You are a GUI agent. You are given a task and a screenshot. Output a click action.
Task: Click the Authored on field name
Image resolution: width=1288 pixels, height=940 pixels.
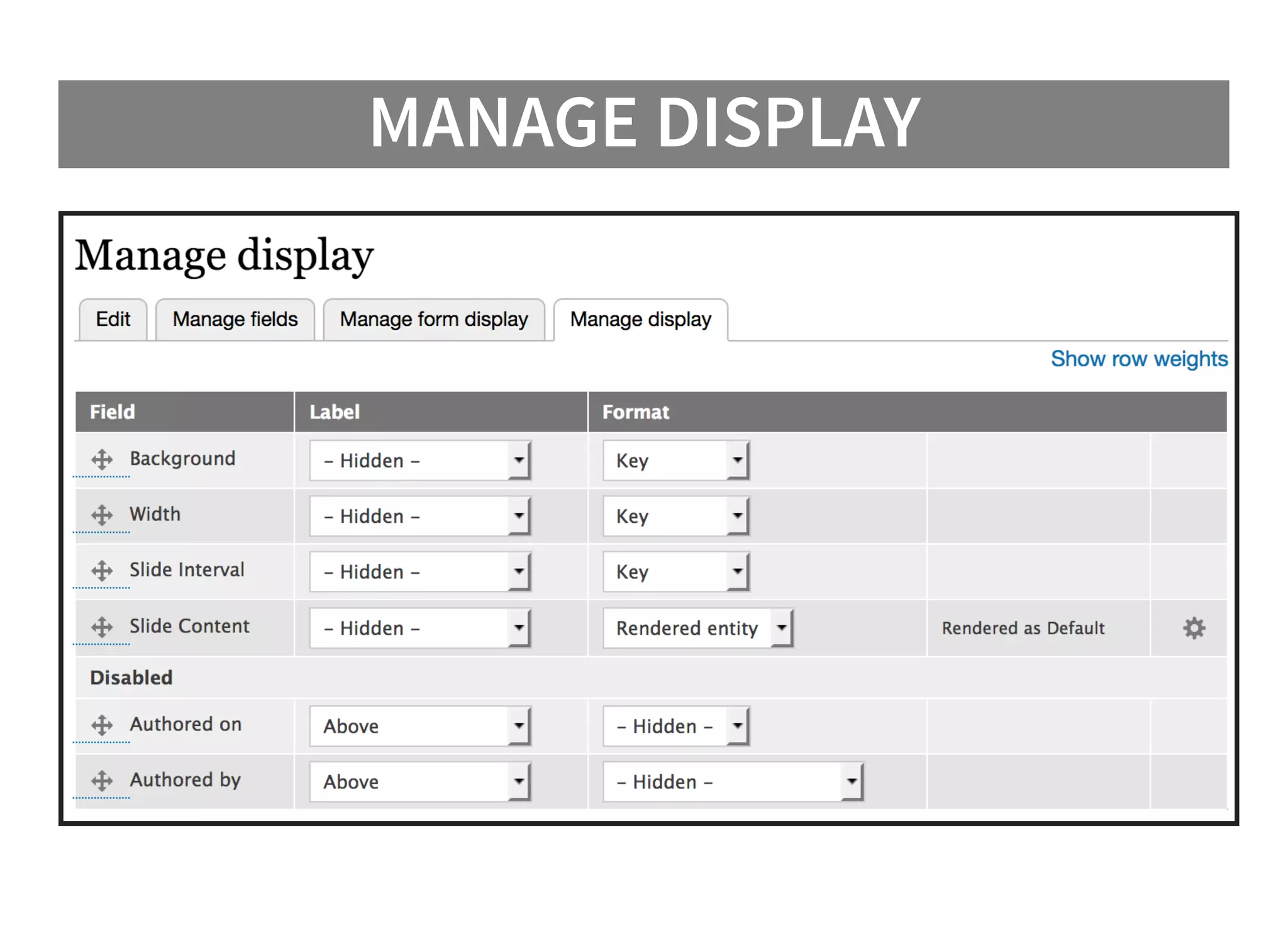tap(186, 724)
